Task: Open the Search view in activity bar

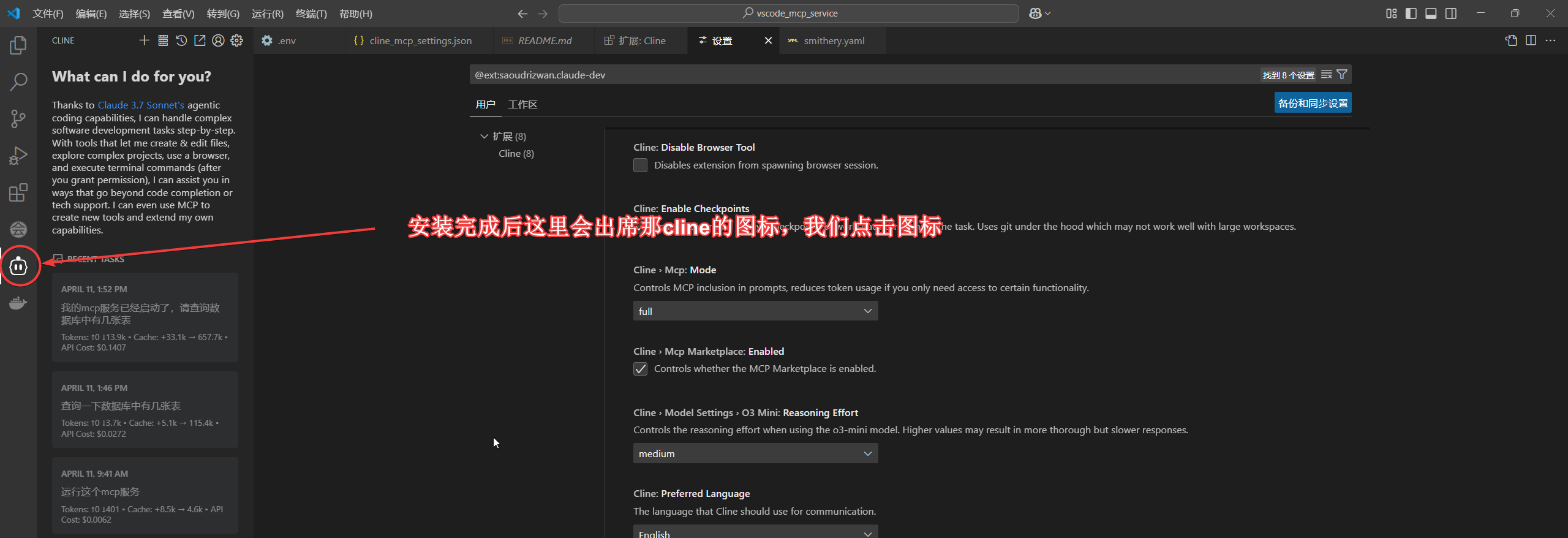Action: pyautogui.click(x=18, y=81)
